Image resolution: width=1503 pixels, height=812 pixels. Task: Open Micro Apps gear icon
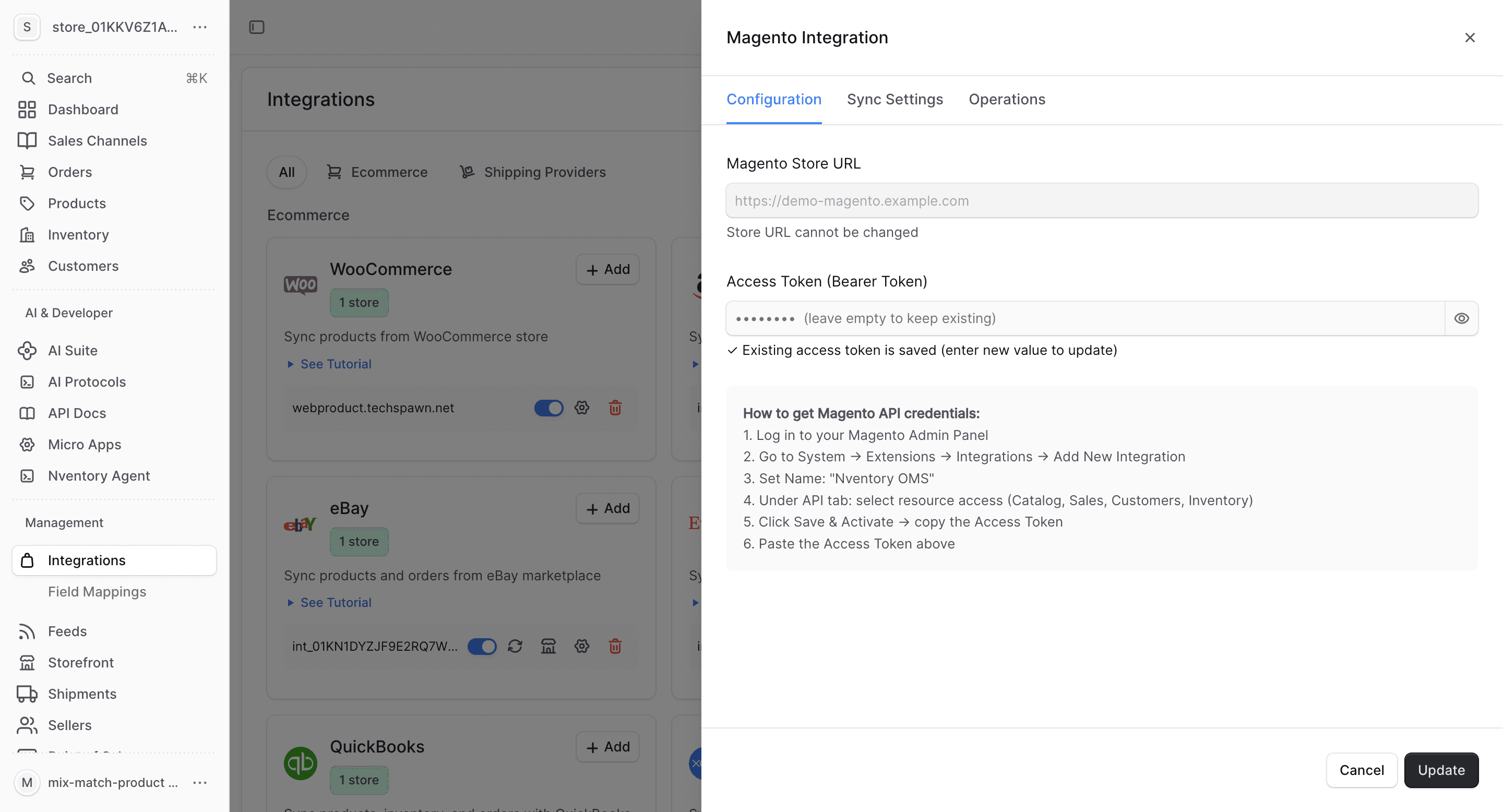[27, 445]
